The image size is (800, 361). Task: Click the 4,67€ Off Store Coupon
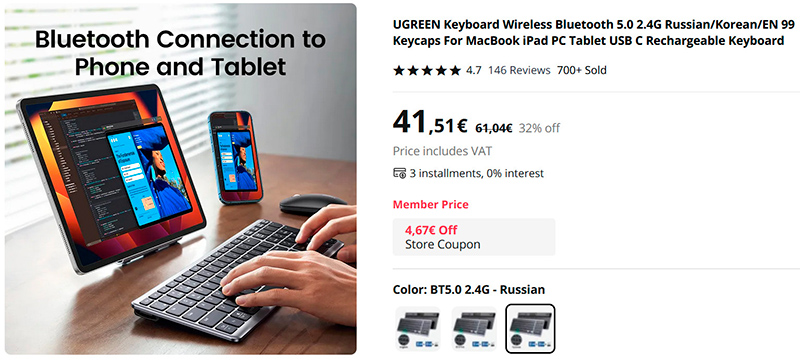(x=474, y=237)
